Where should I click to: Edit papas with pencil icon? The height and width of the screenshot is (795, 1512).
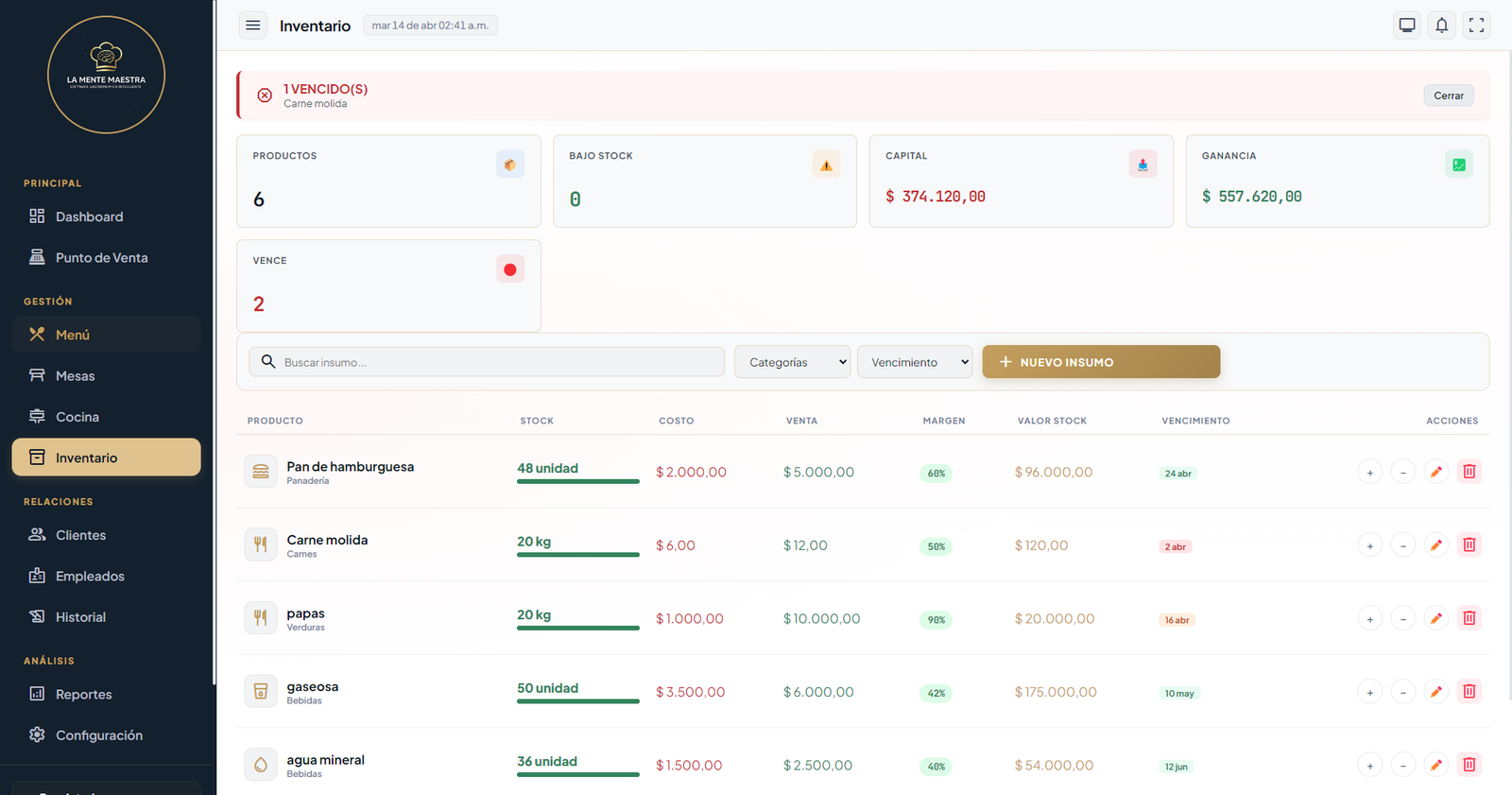click(1436, 618)
